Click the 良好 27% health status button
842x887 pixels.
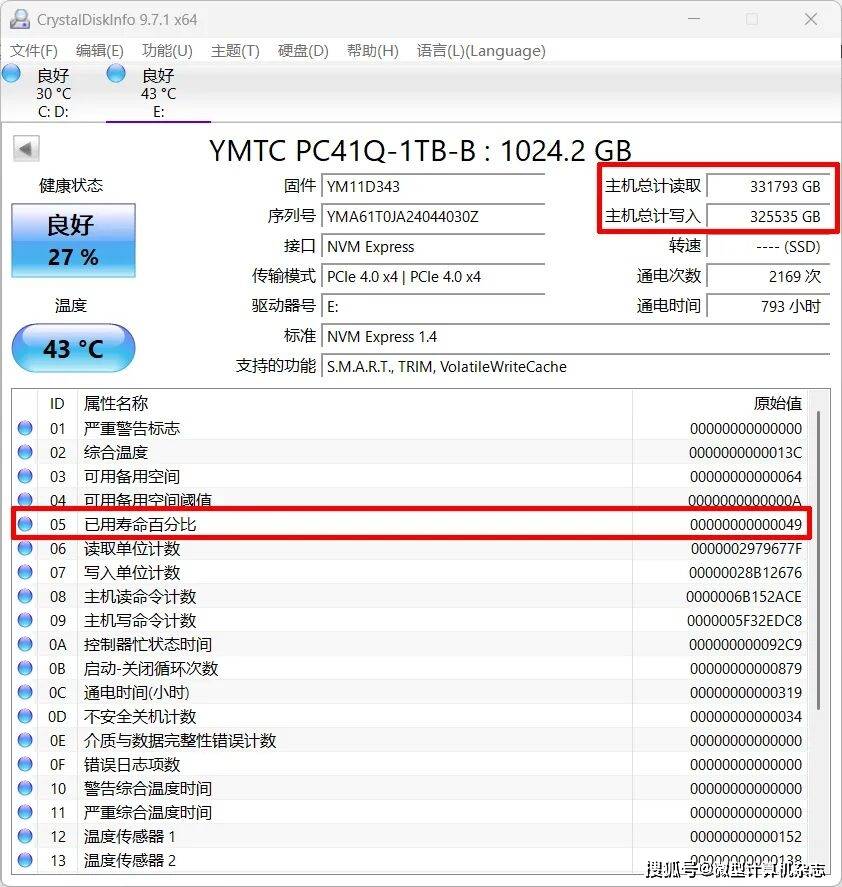pos(73,241)
